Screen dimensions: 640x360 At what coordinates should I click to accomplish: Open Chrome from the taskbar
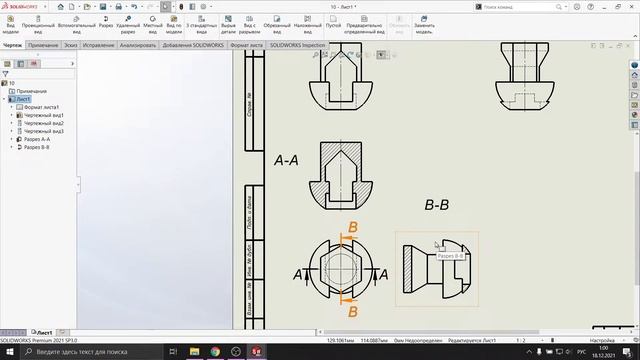[x=215, y=351]
